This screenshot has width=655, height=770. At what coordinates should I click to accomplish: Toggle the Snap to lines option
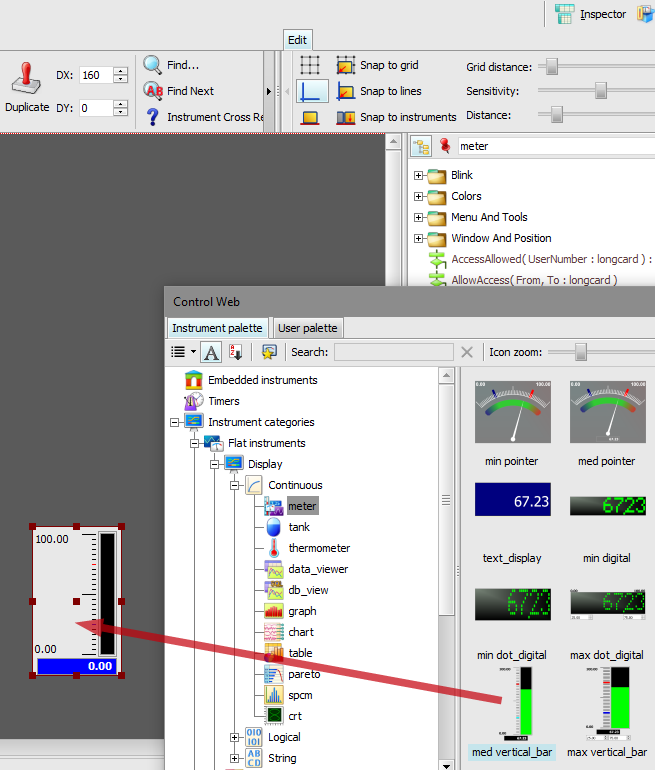point(346,91)
